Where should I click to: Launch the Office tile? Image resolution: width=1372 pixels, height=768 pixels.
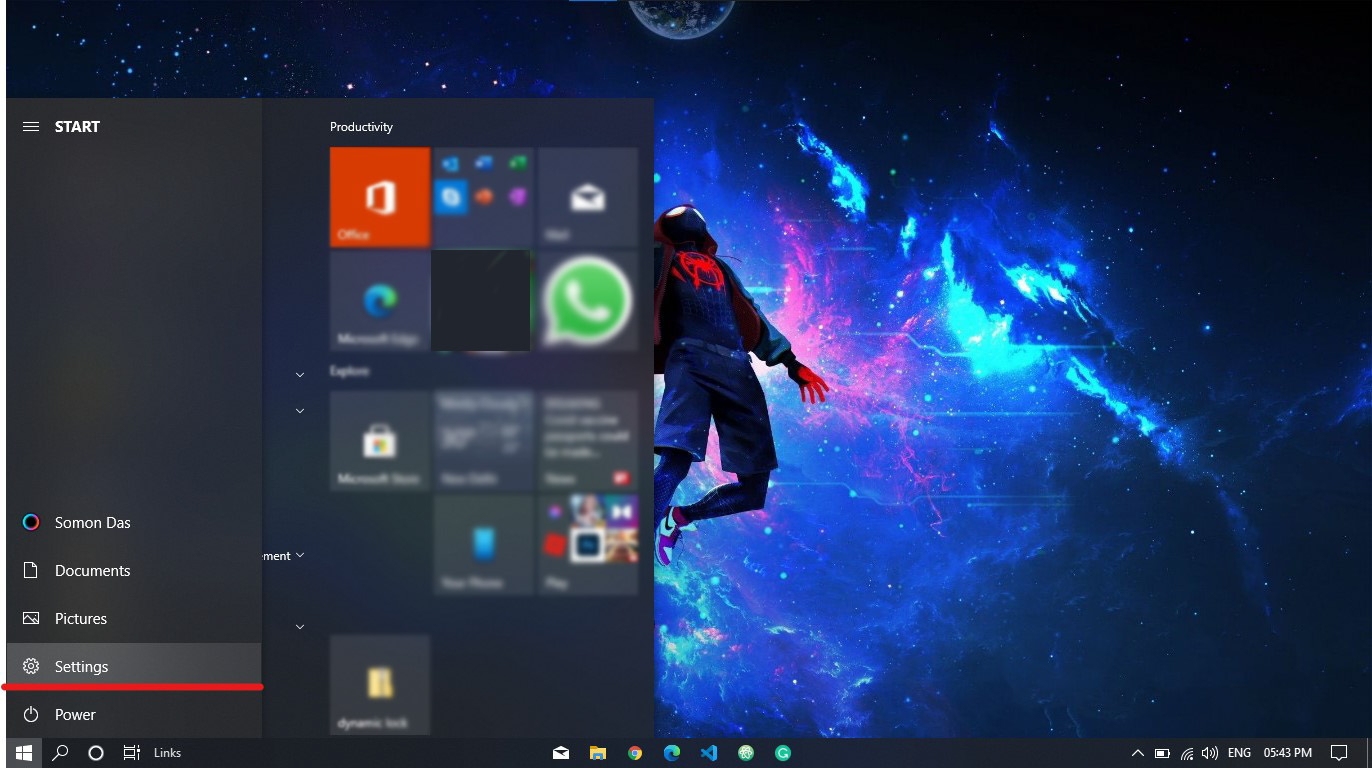pyautogui.click(x=380, y=197)
